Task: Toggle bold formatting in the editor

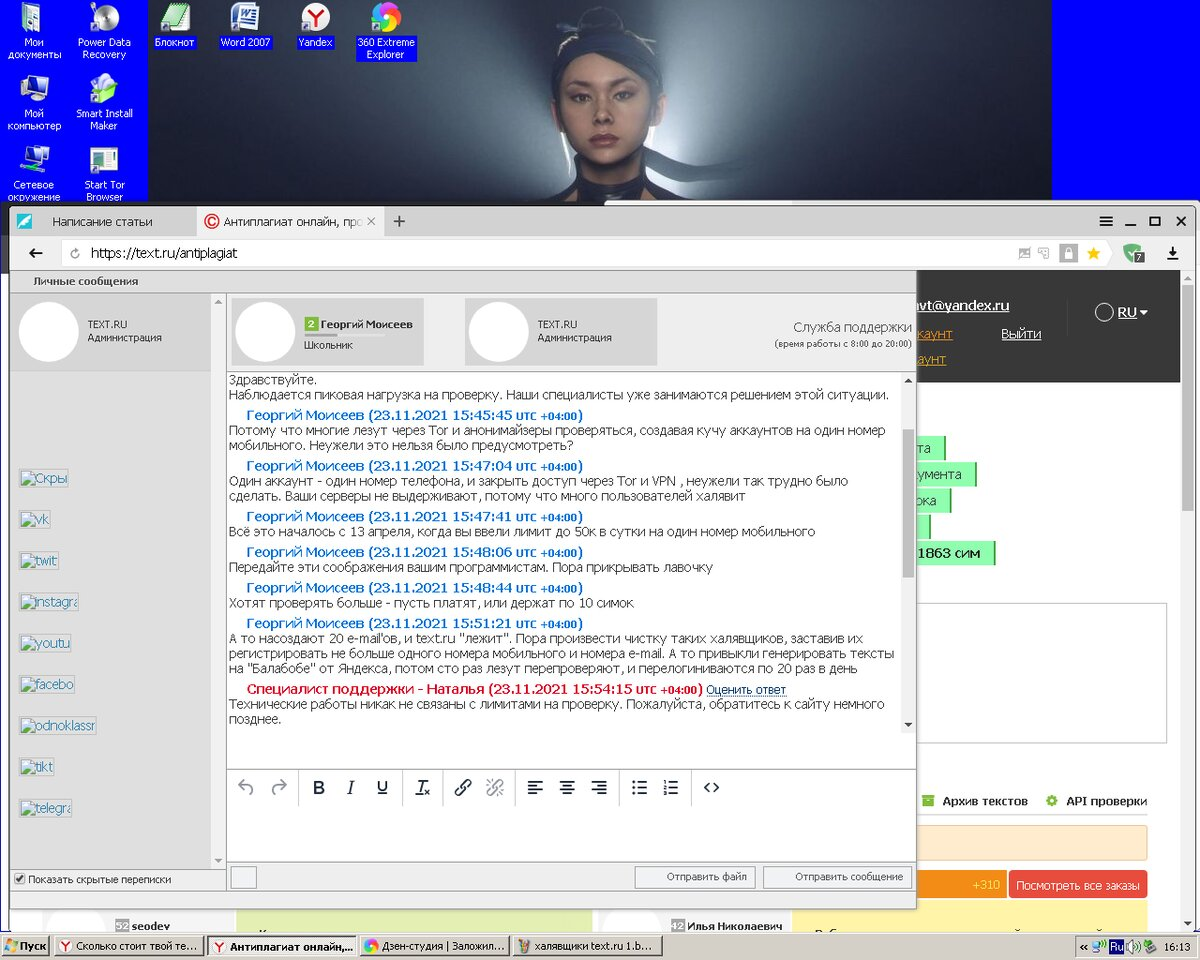Action: (x=319, y=788)
